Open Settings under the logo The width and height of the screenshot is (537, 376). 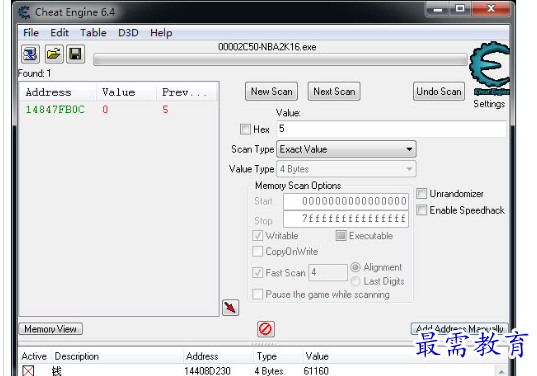pyautogui.click(x=489, y=104)
